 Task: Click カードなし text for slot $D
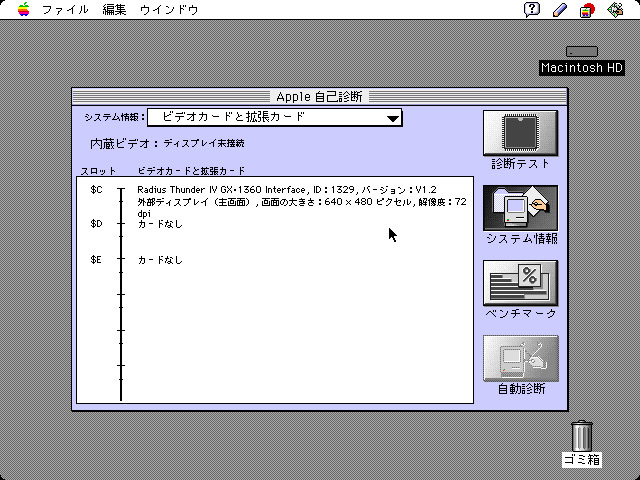click(x=160, y=224)
